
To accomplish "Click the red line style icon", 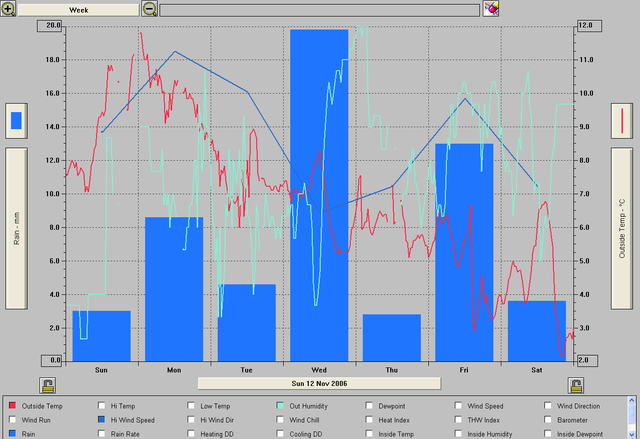I will pos(624,121).
